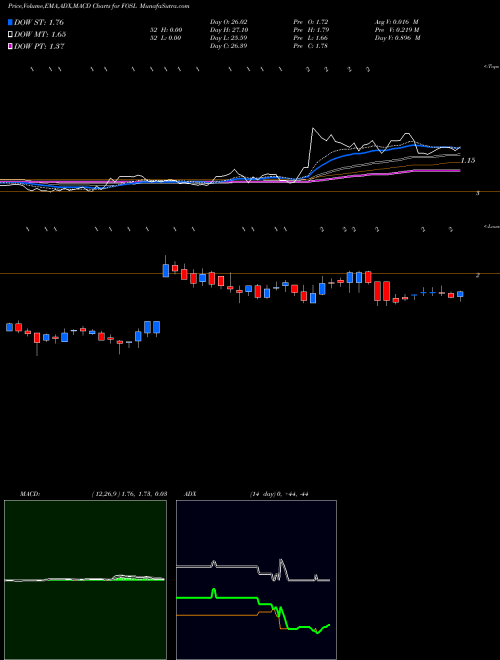Click the '52 L: 0.00' value
The image size is (500, 660).
point(164,38)
